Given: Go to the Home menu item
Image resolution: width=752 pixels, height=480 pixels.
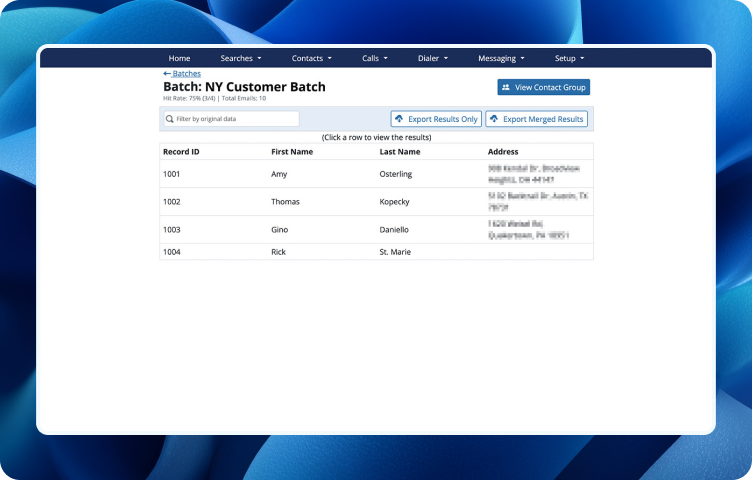Looking at the screenshot, I should point(179,58).
